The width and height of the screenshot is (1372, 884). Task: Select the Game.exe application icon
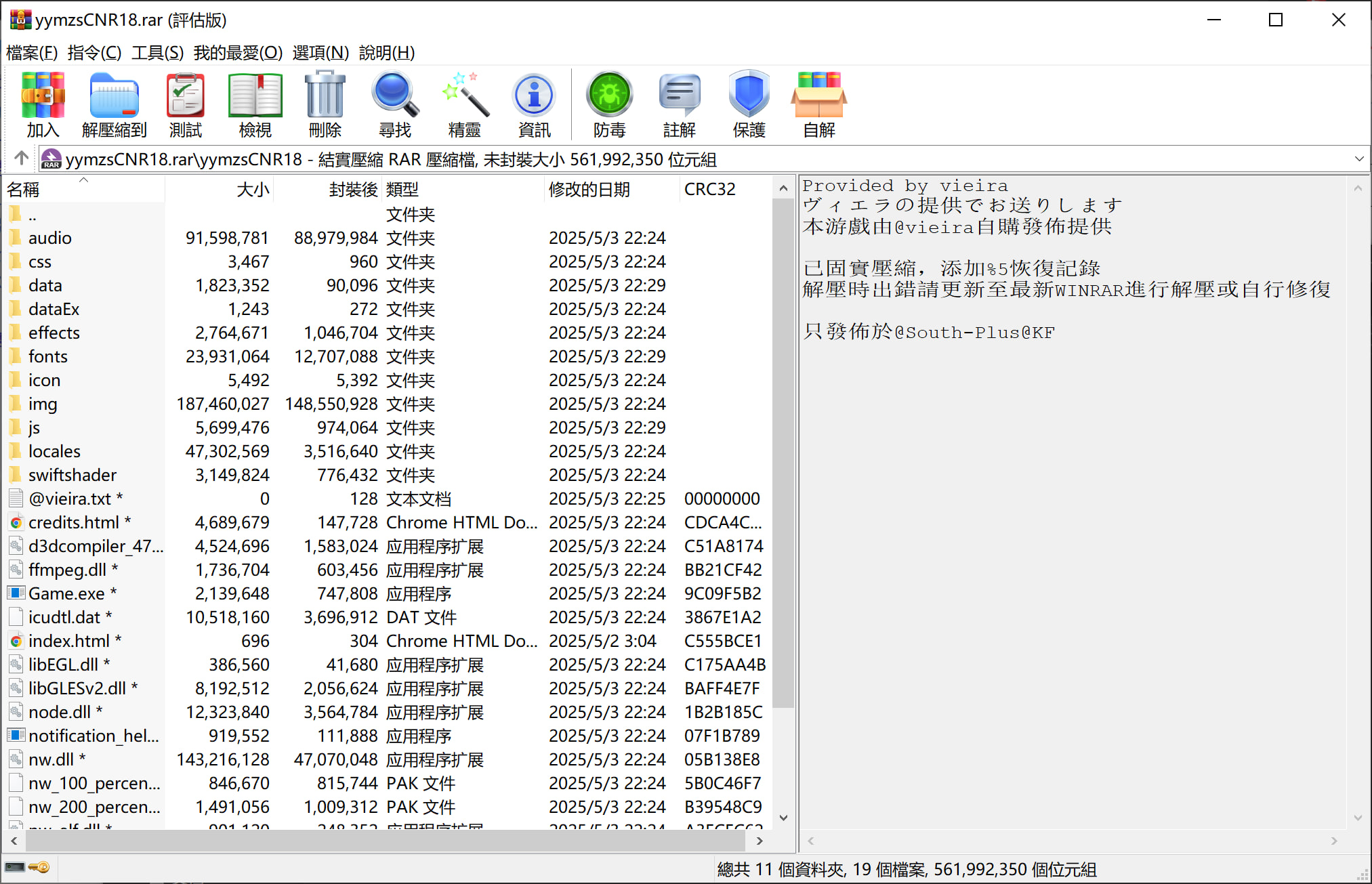(x=16, y=593)
